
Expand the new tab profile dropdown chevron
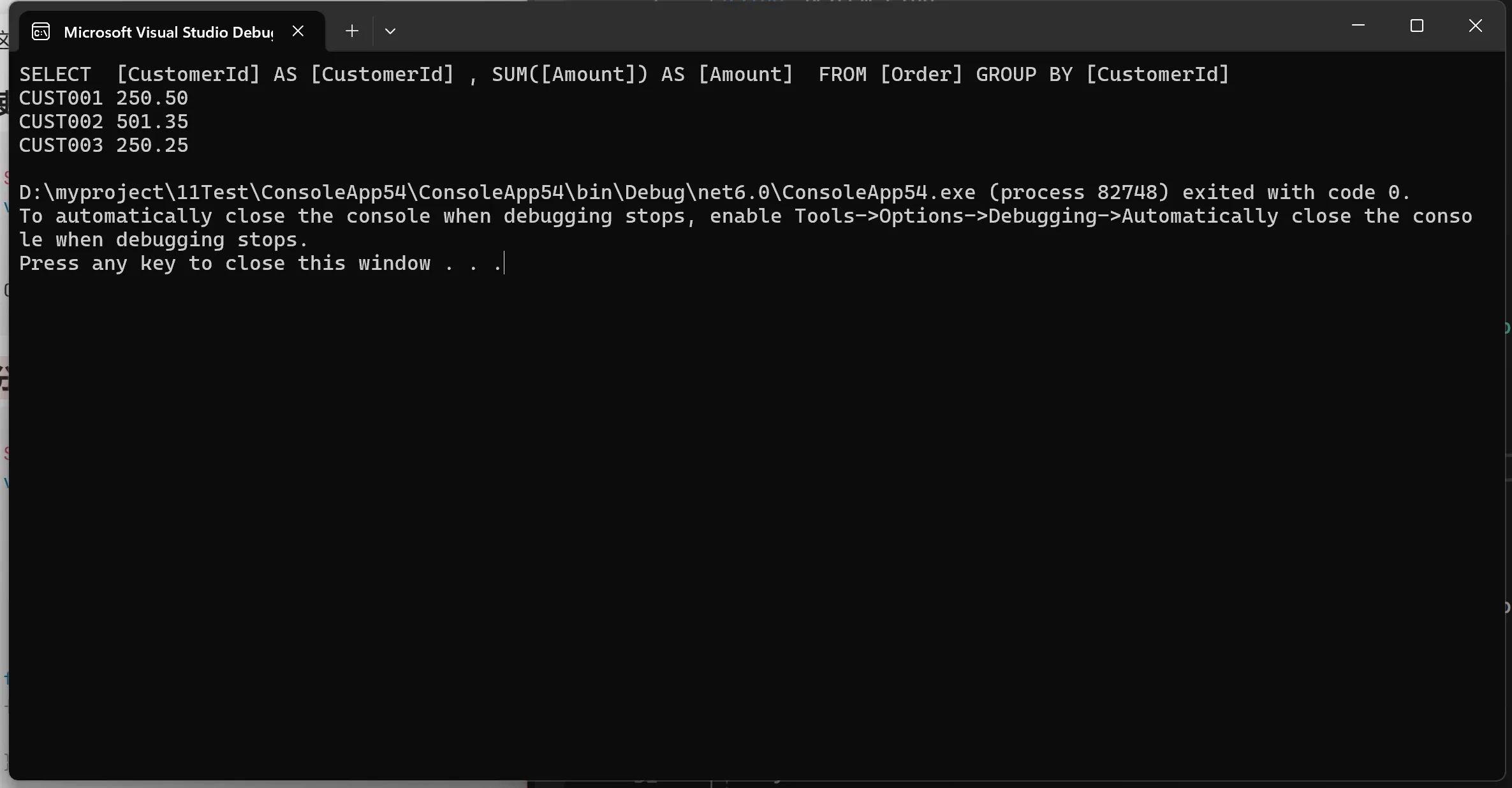coord(390,31)
